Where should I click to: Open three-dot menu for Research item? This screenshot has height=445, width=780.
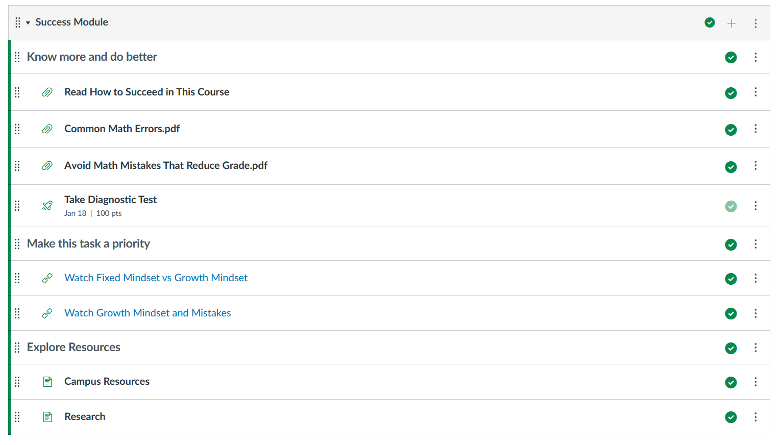(755, 417)
